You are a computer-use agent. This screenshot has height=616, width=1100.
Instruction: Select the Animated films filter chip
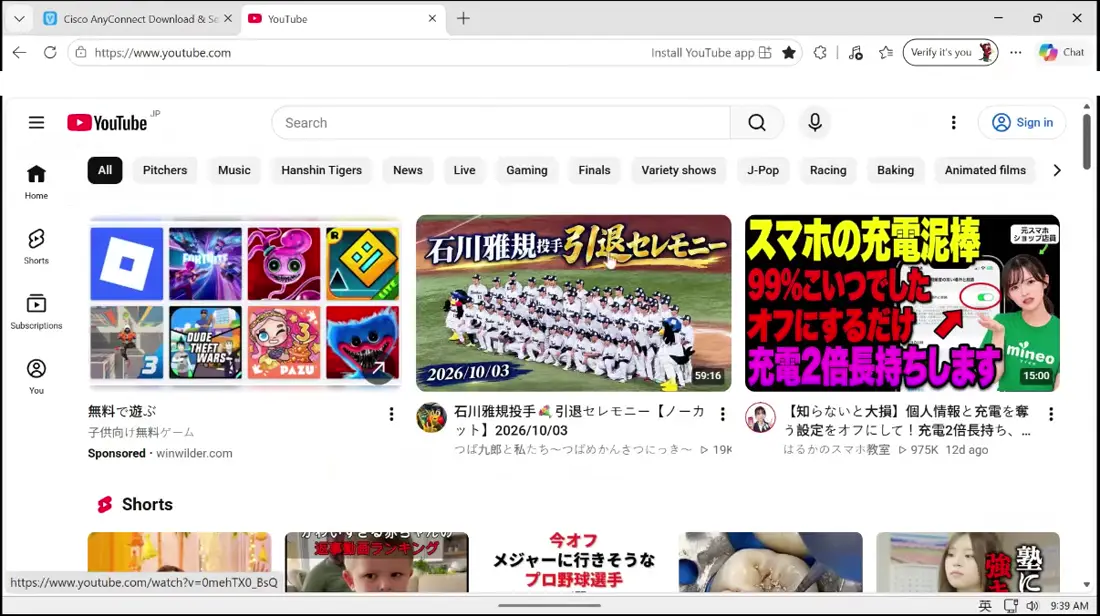[x=985, y=170]
